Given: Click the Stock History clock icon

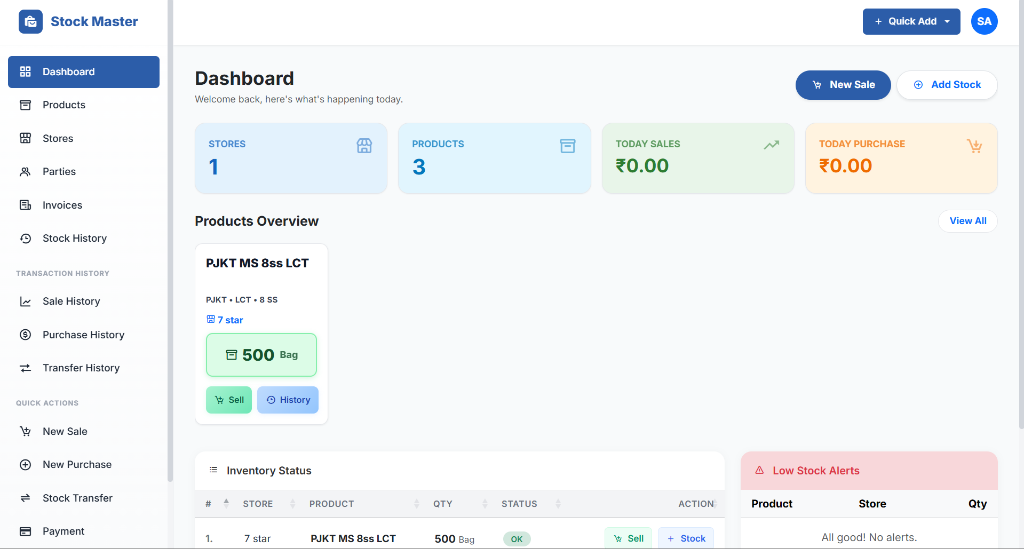Looking at the screenshot, I should click(25, 238).
